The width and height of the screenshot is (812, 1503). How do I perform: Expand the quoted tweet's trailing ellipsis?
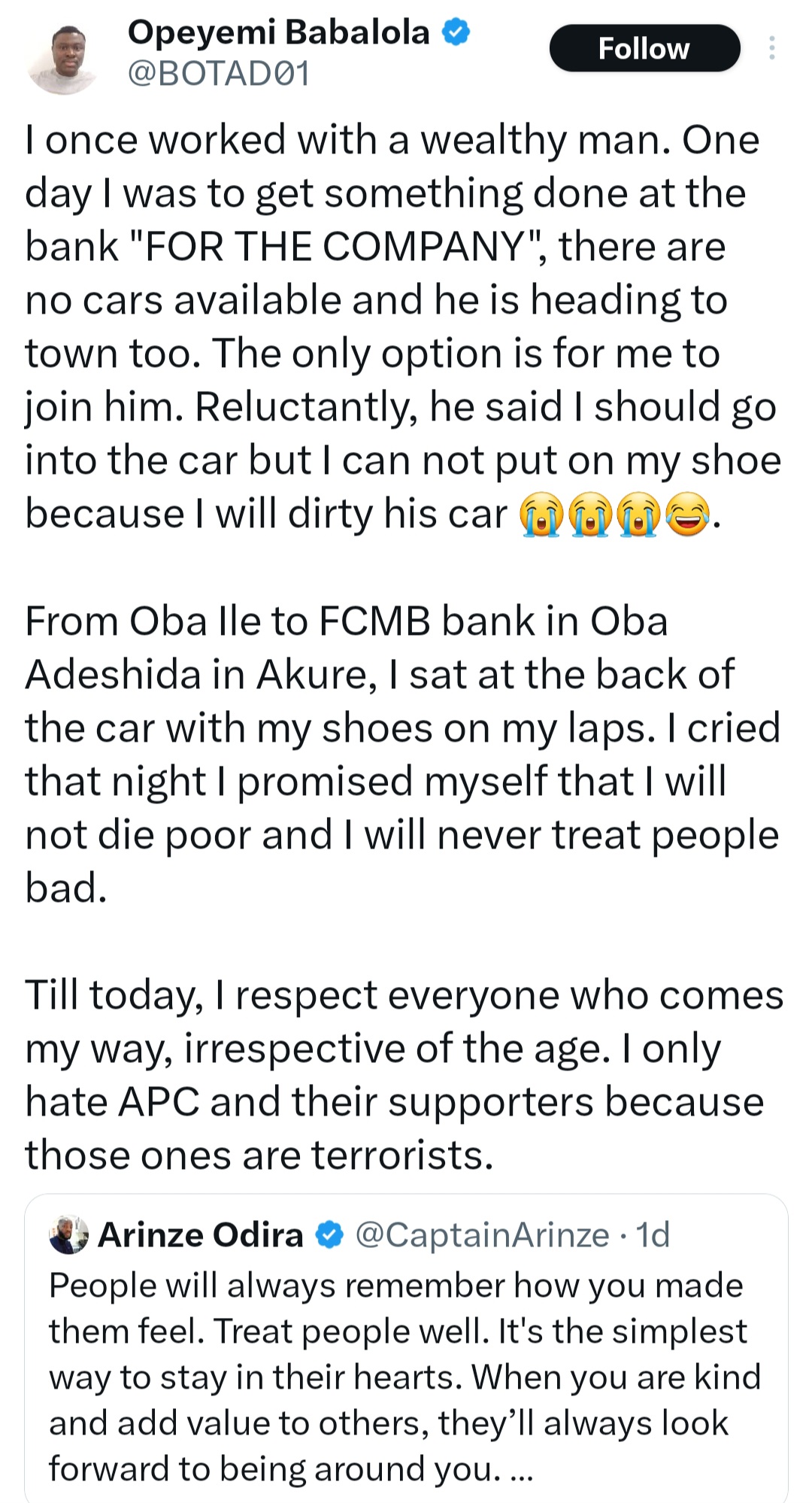[x=521, y=1471]
